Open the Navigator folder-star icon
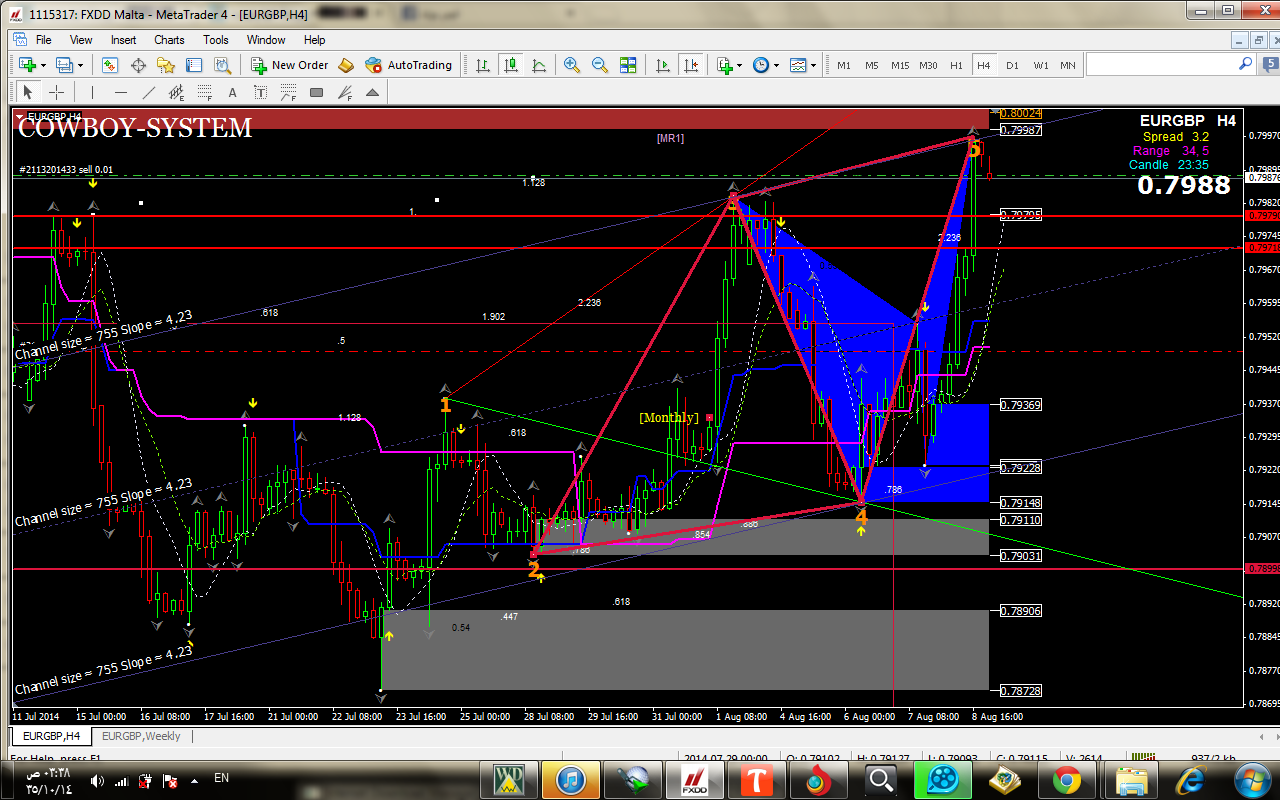 166,65
